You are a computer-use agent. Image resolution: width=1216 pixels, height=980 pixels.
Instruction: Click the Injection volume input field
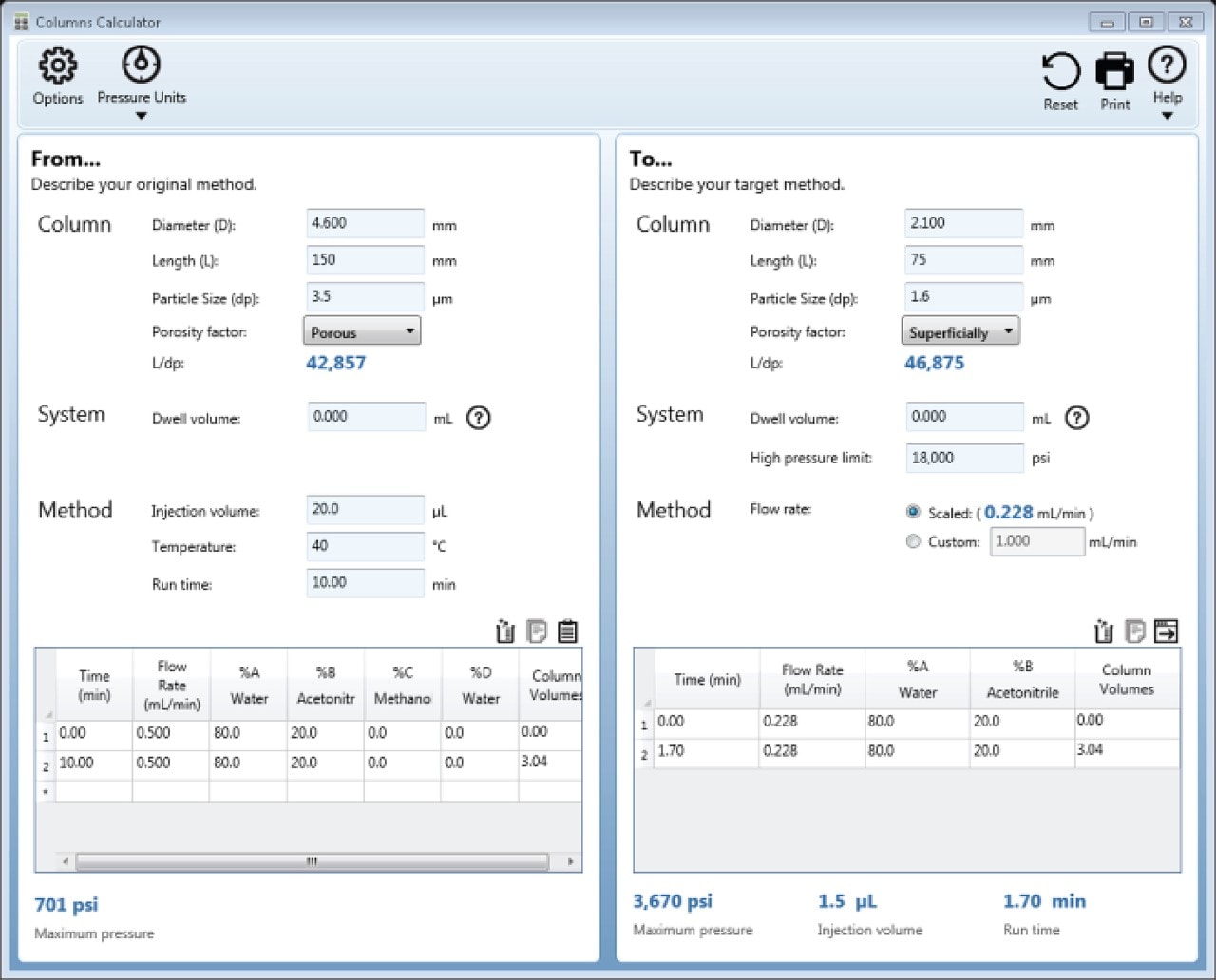coord(365,510)
